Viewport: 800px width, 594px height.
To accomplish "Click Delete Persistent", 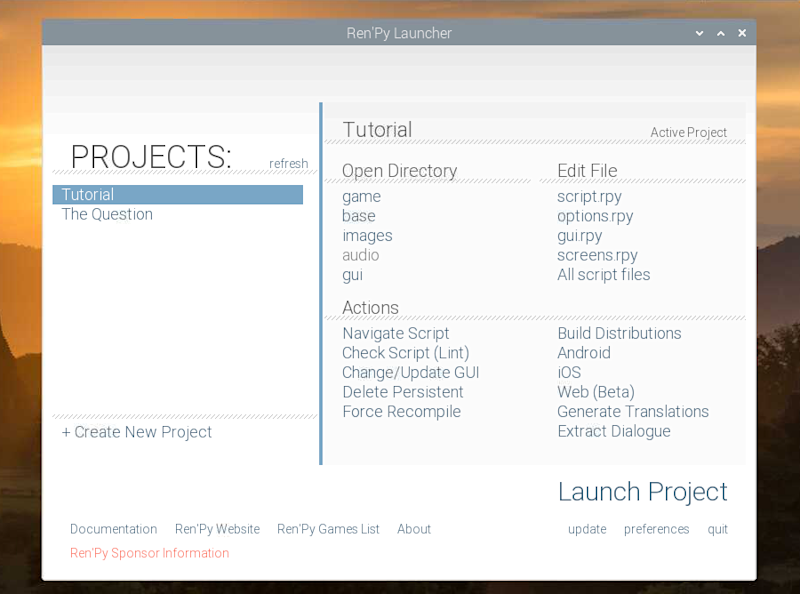I will pyautogui.click(x=403, y=392).
